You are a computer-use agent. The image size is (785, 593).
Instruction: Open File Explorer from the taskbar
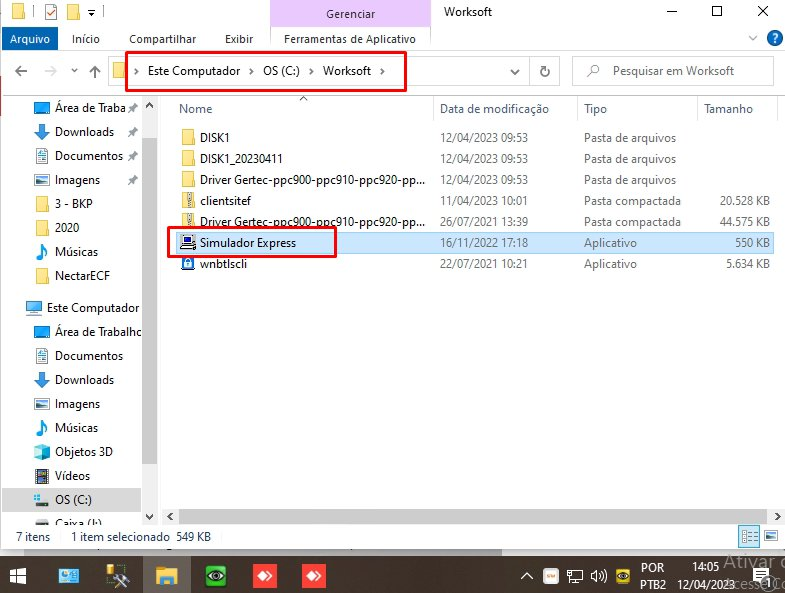[166, 576]
